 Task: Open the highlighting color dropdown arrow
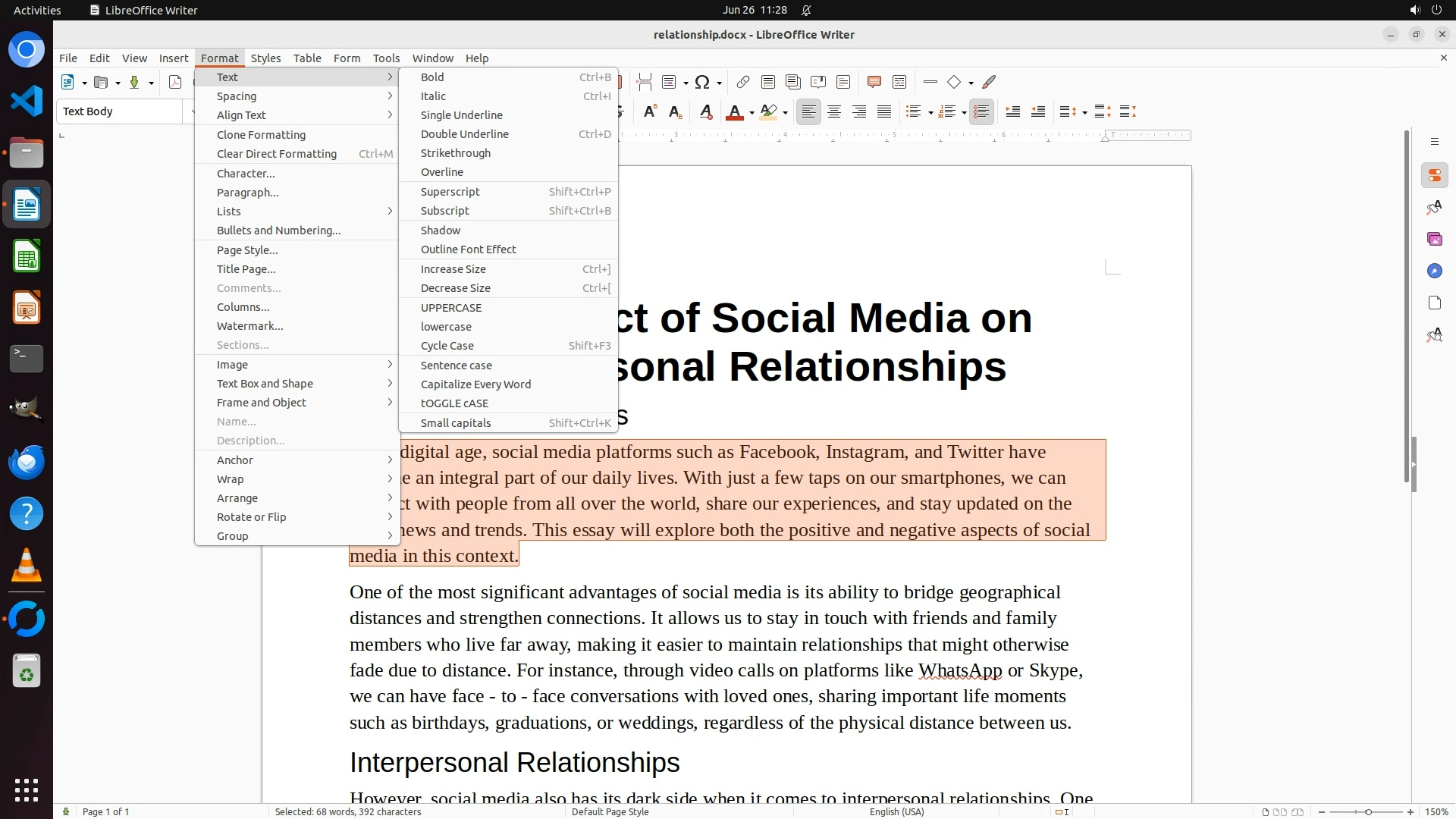click(x=786, y=113)
